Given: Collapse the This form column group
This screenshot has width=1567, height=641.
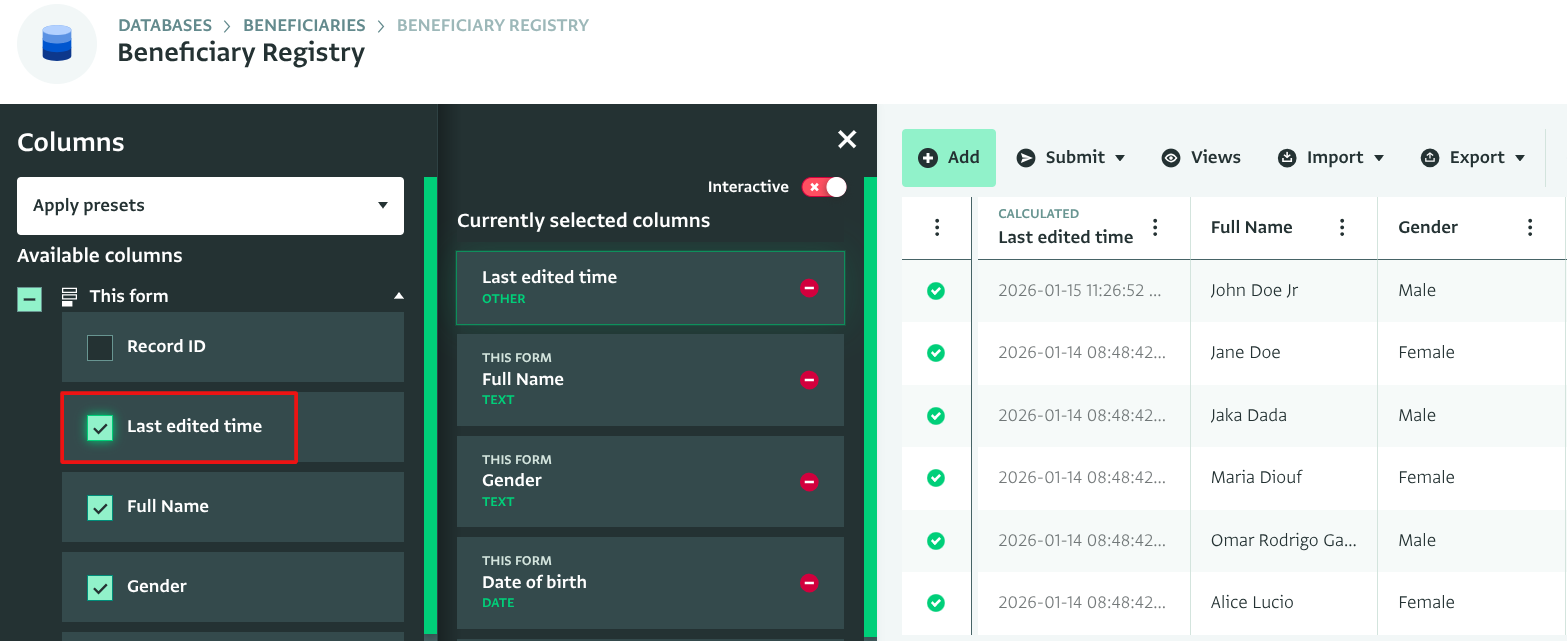Looking at the screenshot, I should [x=398, y=296].
